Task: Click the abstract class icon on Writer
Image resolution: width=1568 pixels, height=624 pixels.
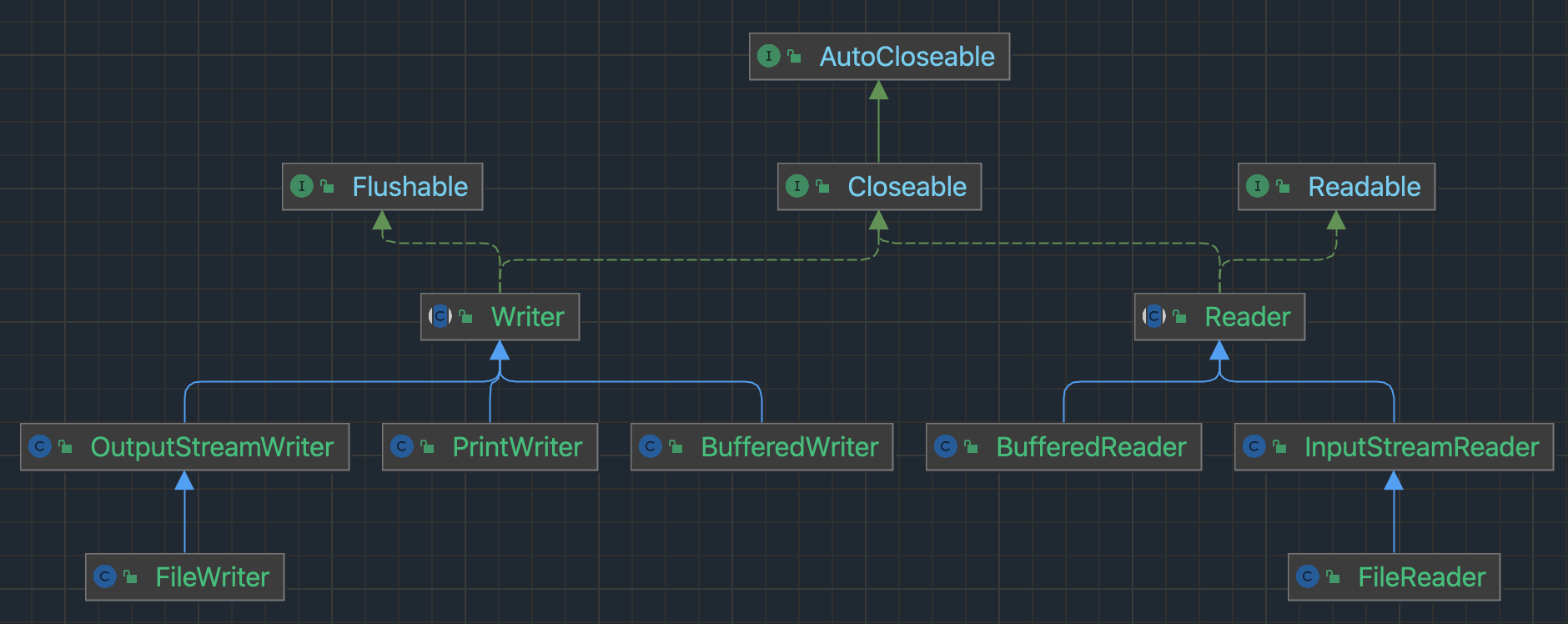Action: tap(440, 317)
